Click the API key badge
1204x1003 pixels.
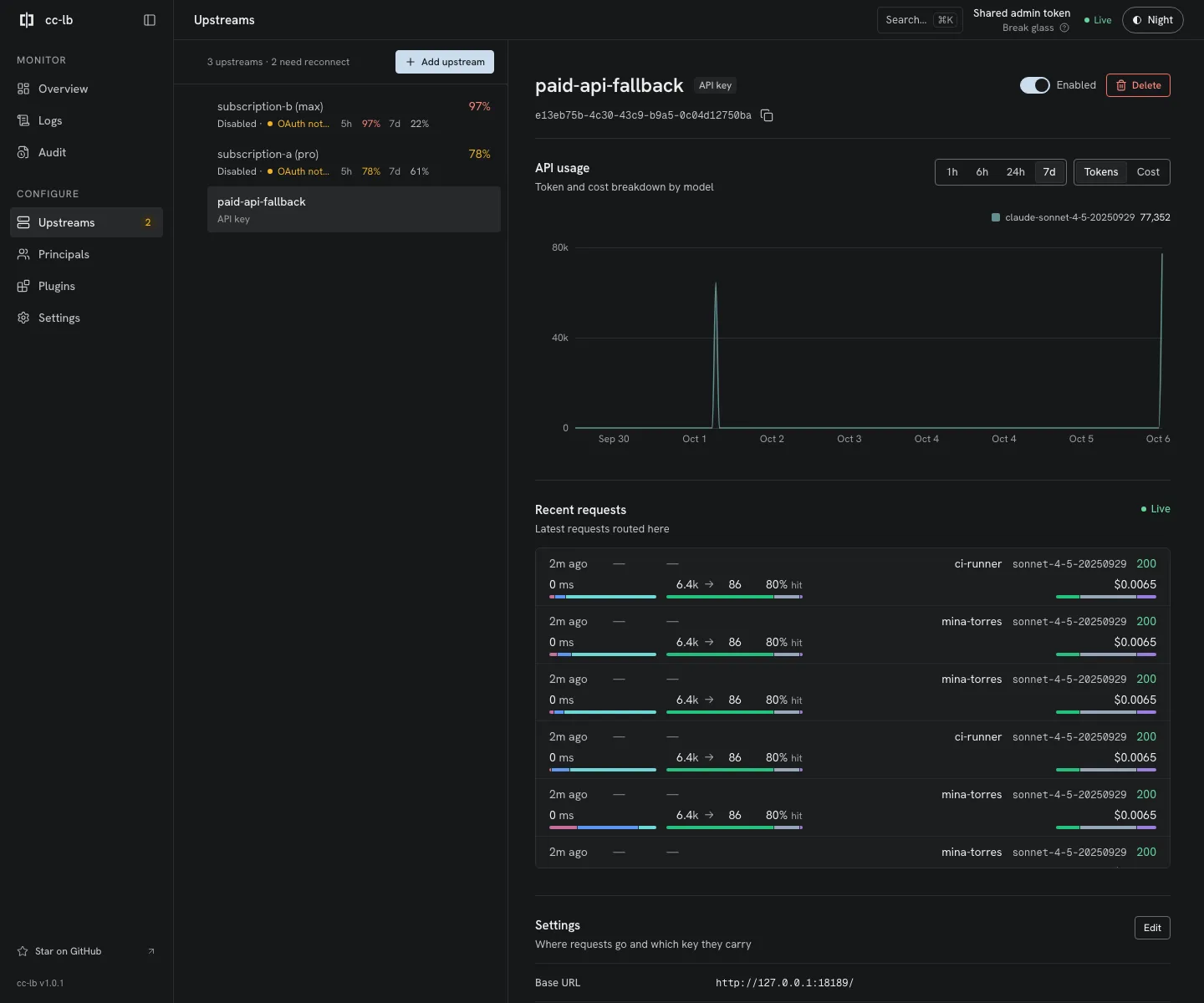pyautogui.click(x=715, y=85)
